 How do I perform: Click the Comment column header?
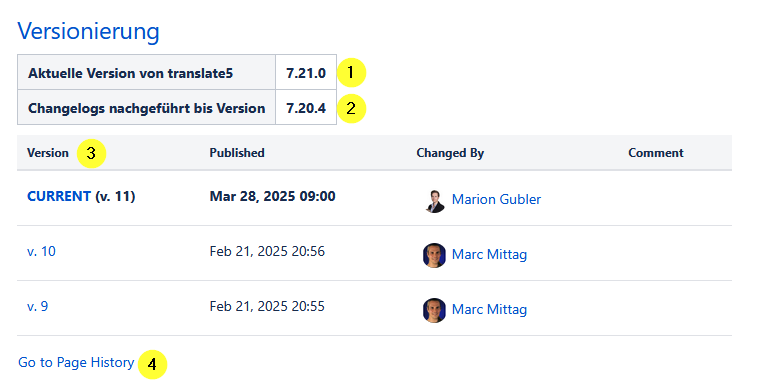pyautogui.click(x=656, y=153)
